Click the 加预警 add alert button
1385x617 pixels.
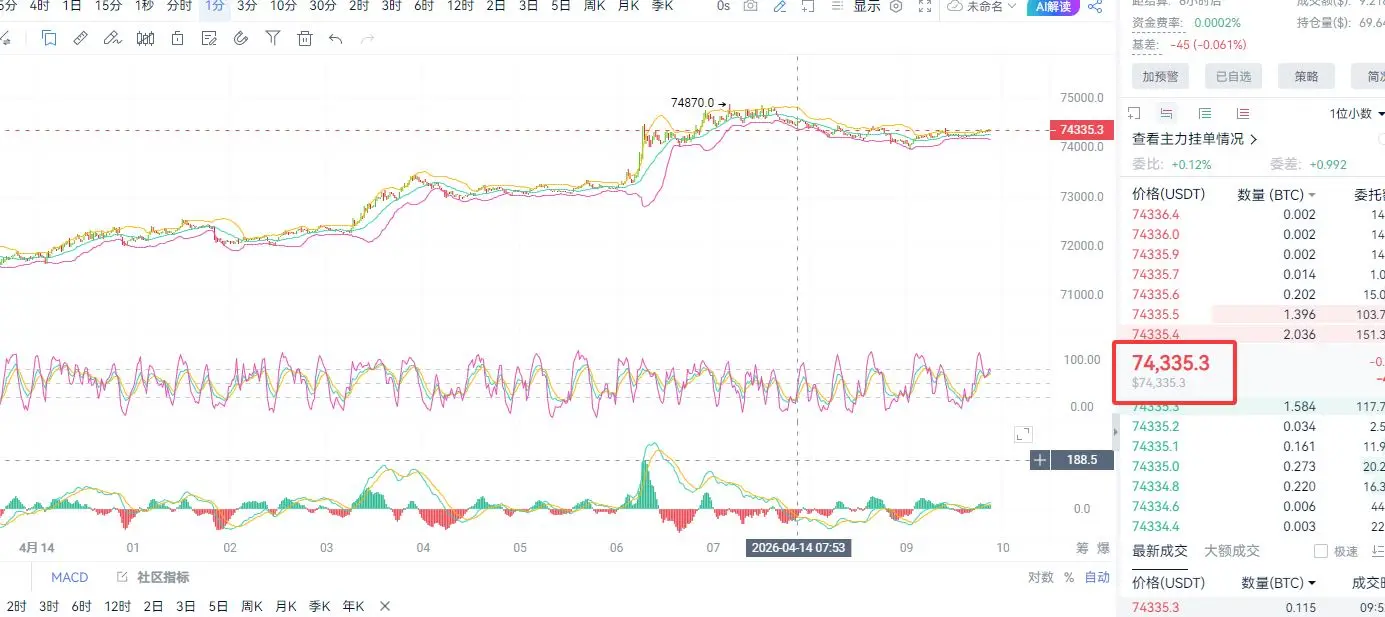[1160, 76]
